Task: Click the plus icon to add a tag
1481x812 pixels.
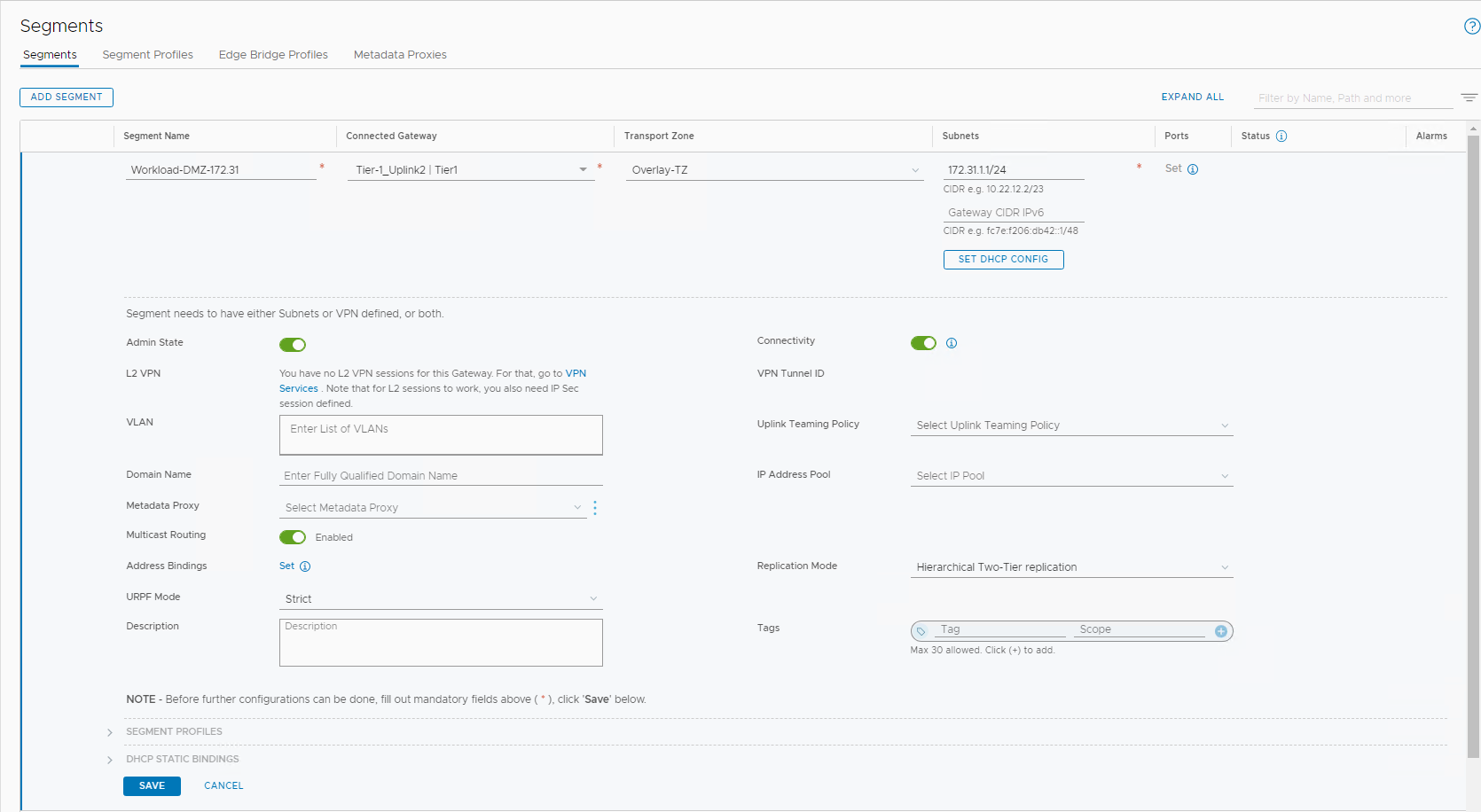Action: (x=1220, y=631)
